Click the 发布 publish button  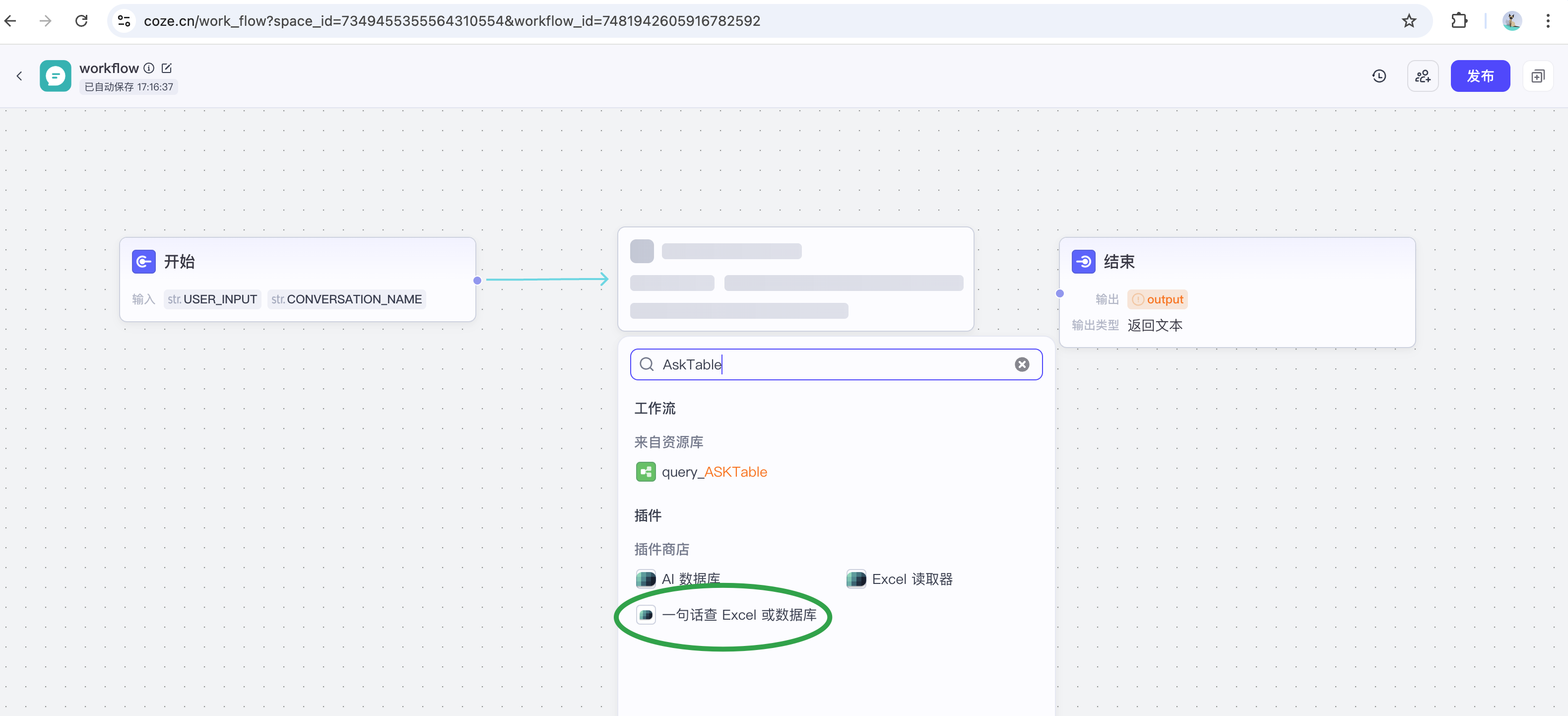pos(1480,75)
